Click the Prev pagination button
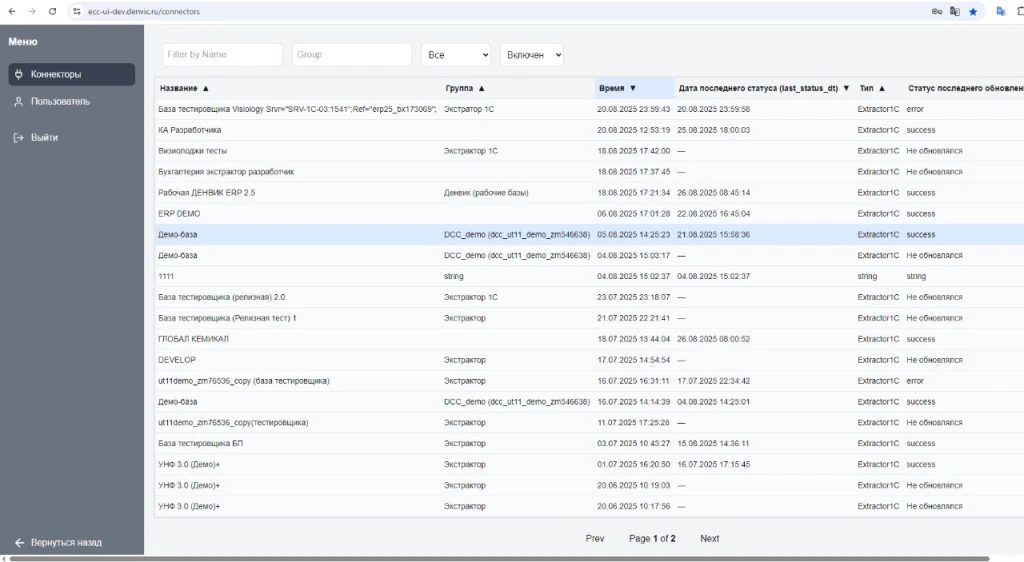Viewport: 1024px width, 562px height. [595, 538]
